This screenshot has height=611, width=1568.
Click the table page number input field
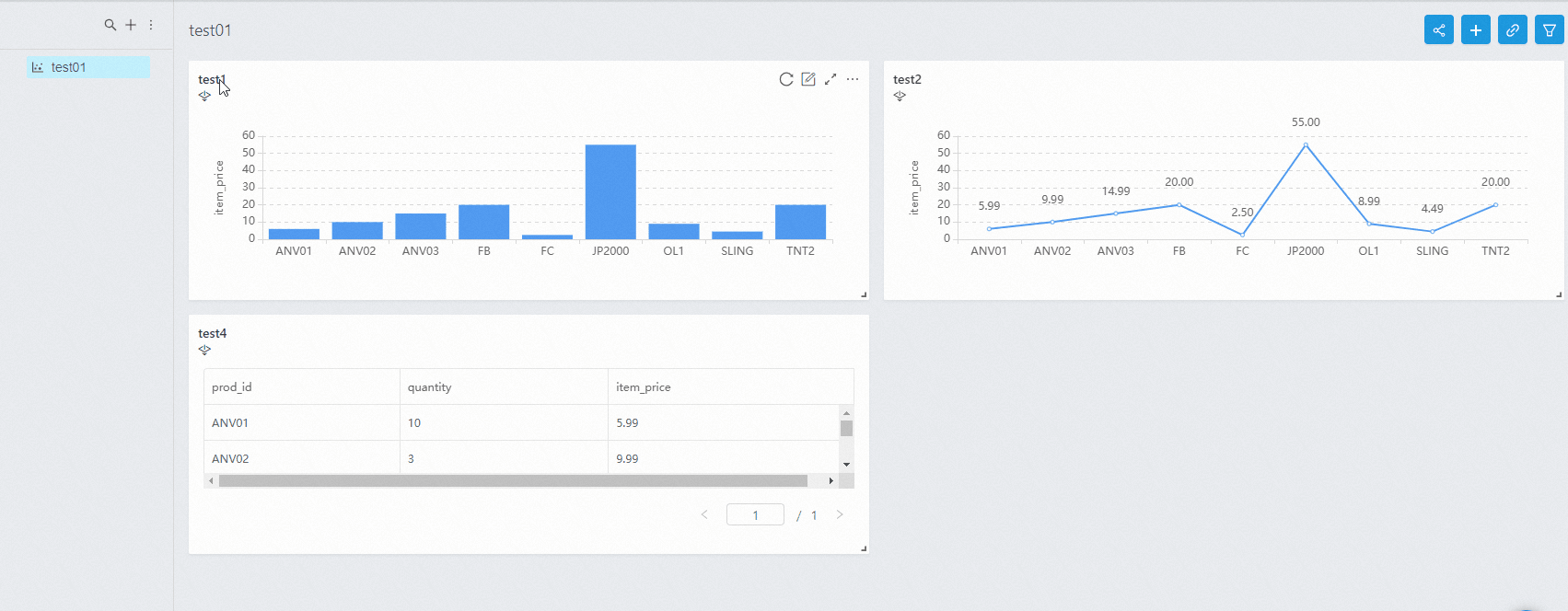click(755, 514)
